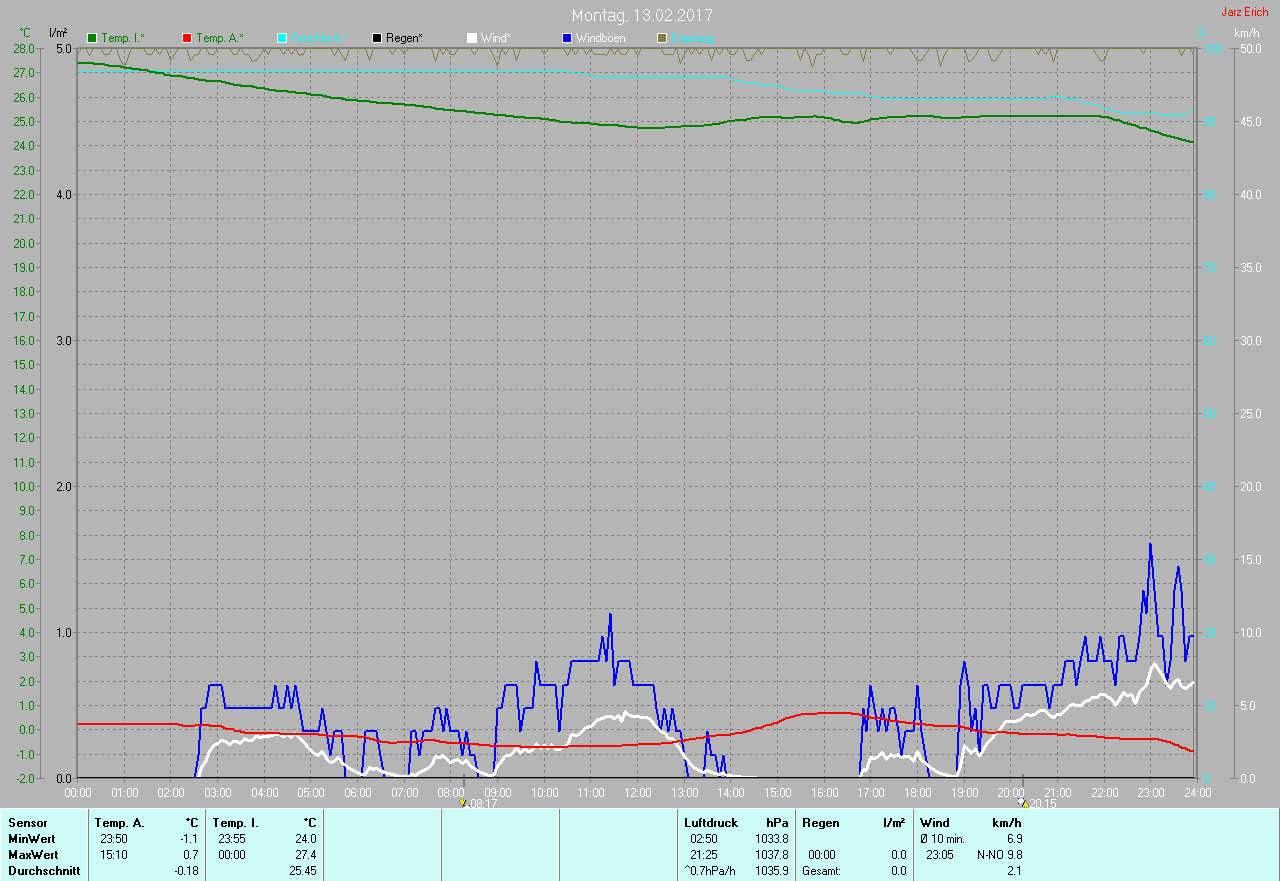Toggle the Temp. A.* series label
This screenshot has width=1280, height=881.
tap(219, 38)
